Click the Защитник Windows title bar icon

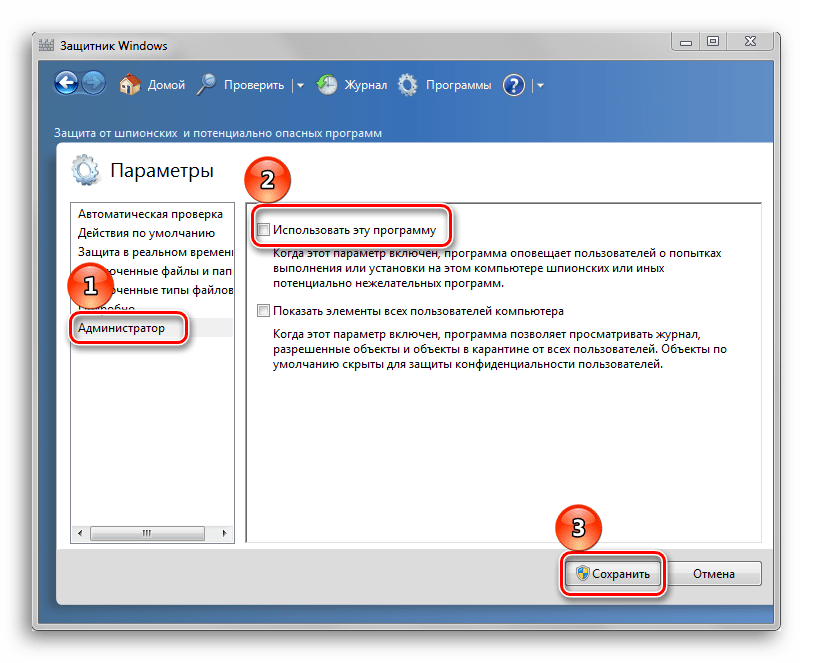47,45
